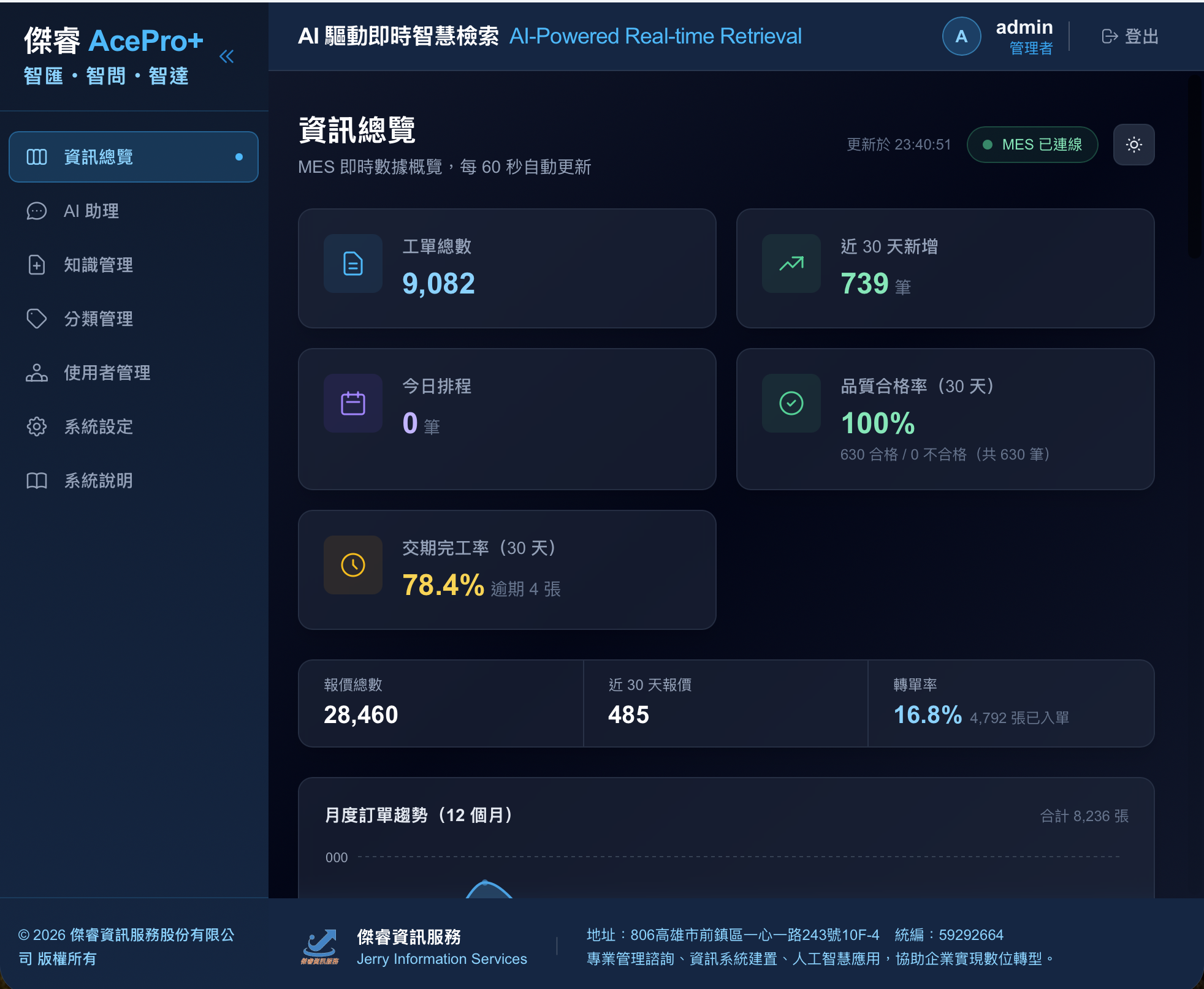Click the chart data point on trend line
This screenshot has width=1204, height=989.
[485, 883]
